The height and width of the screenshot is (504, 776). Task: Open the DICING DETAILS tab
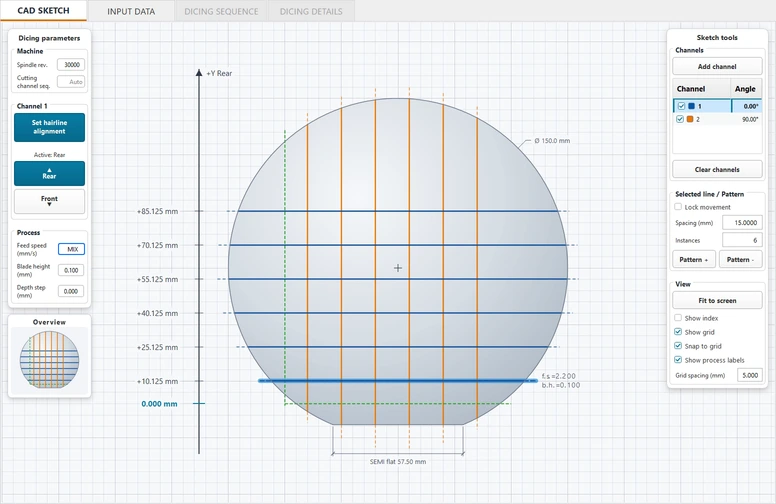pos(311,11)
